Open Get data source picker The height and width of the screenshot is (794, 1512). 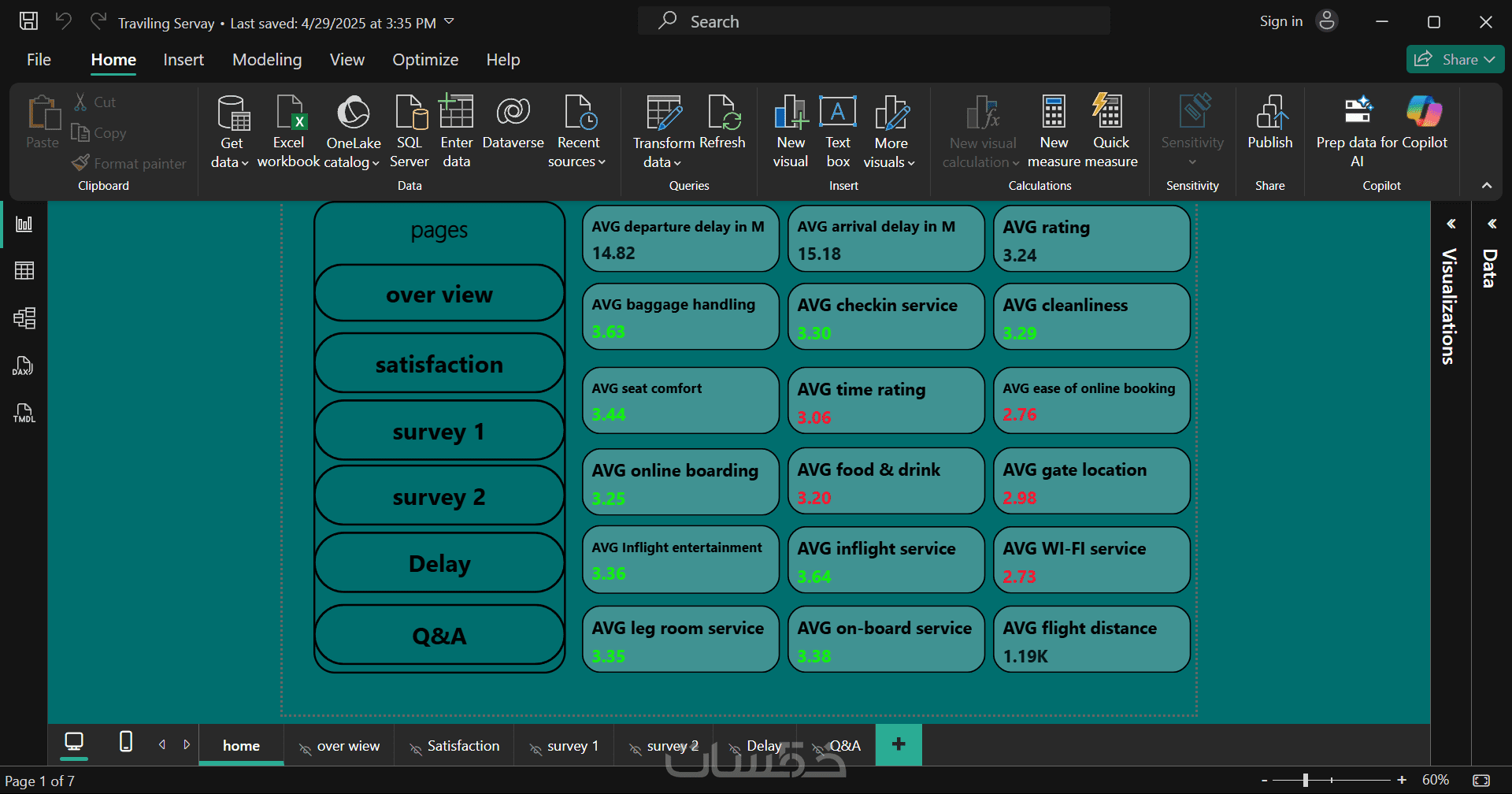(232, 131)
